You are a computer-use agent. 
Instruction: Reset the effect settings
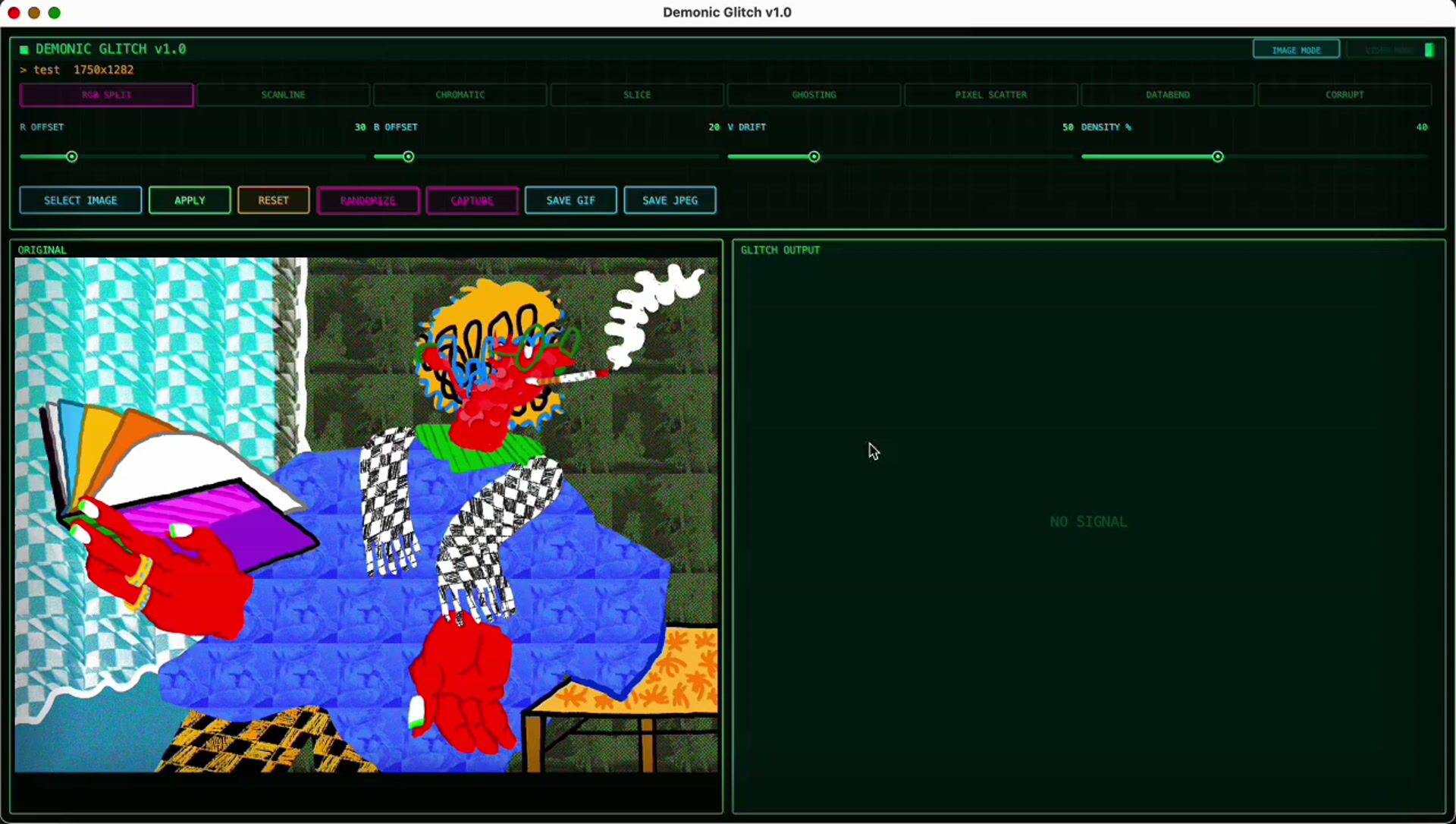click(x=273, y=200)
